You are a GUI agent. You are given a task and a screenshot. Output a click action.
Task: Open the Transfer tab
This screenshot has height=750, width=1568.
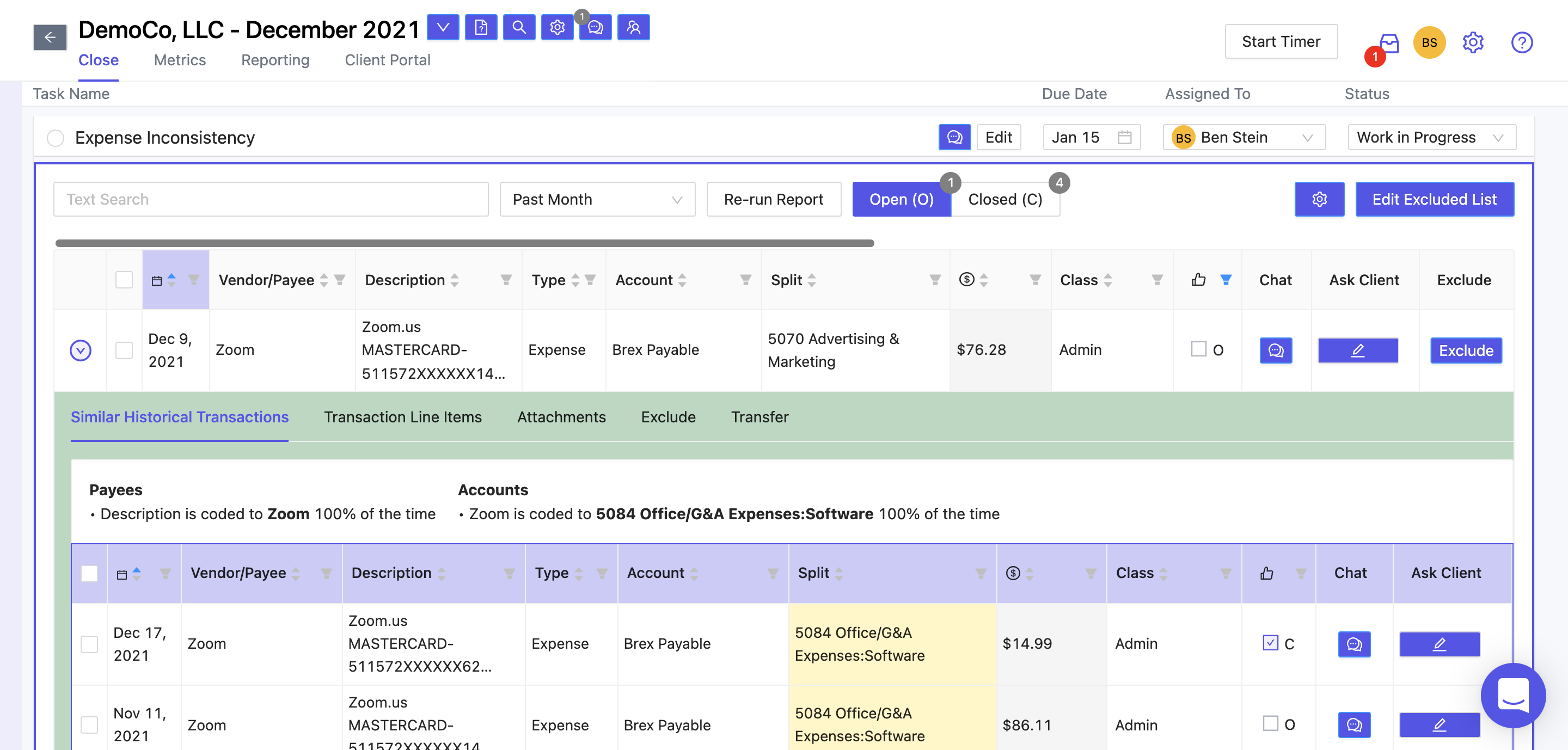click(759, 417)
